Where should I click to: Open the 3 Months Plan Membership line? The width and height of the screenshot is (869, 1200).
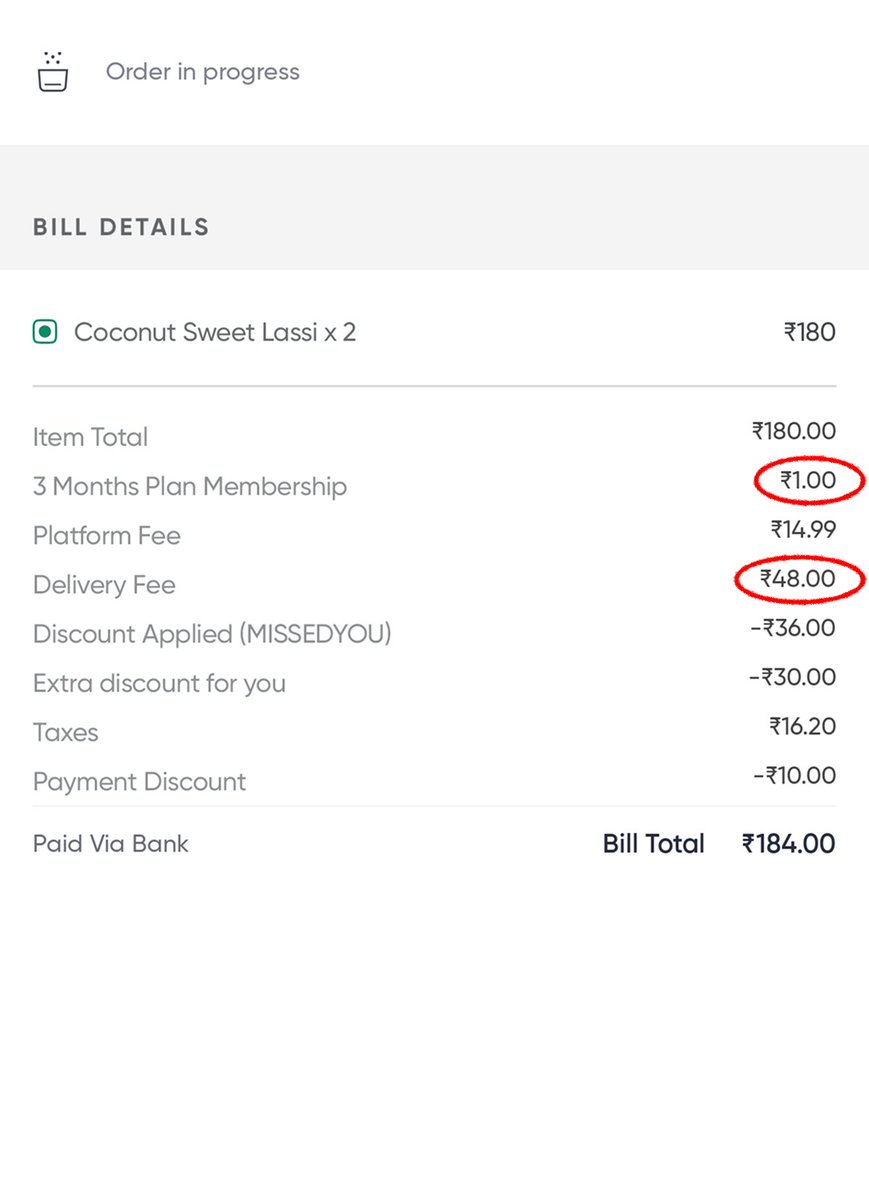tap(190, 486)
